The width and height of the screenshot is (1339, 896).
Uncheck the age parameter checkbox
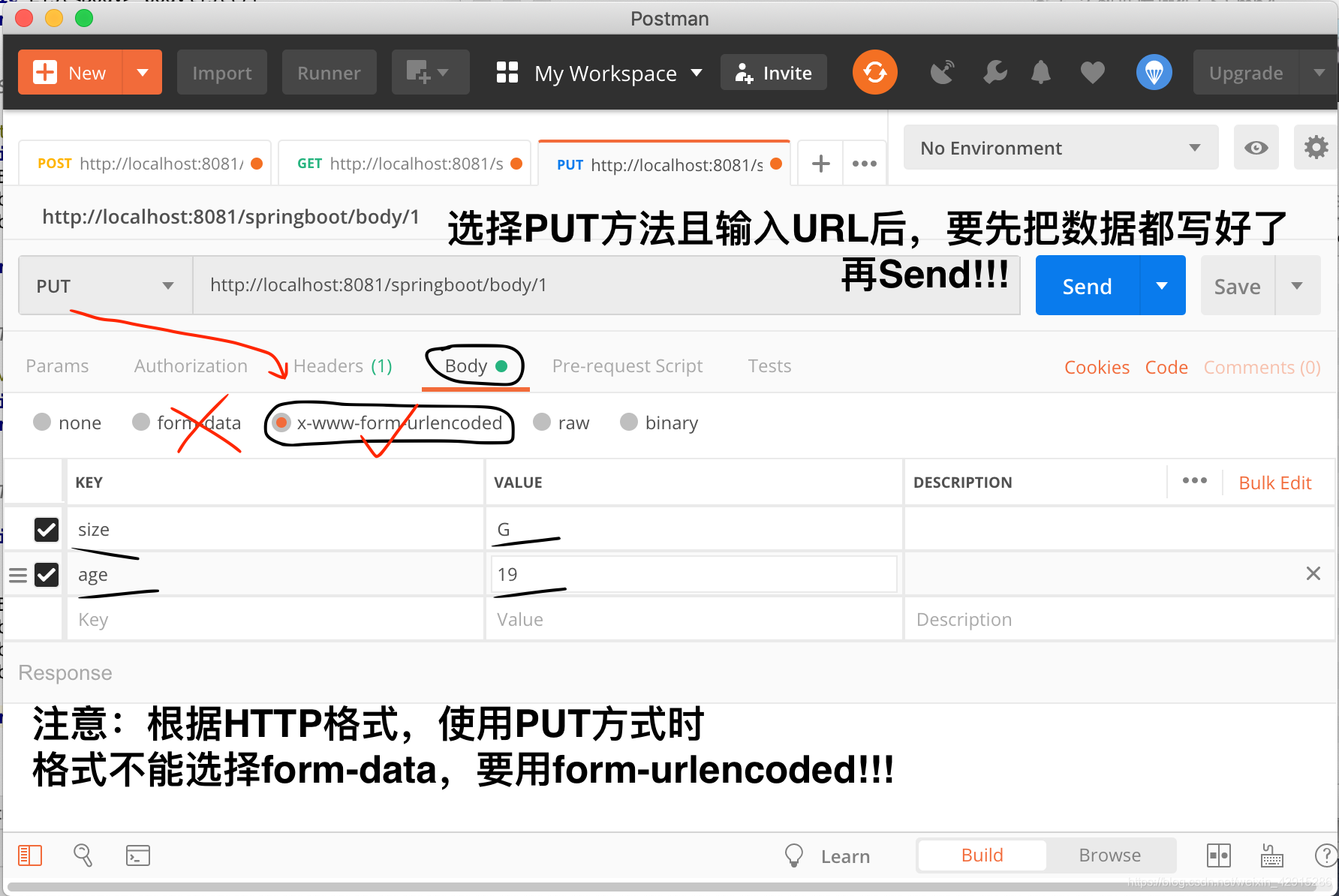pyautogui.click(x=47, y=574)
